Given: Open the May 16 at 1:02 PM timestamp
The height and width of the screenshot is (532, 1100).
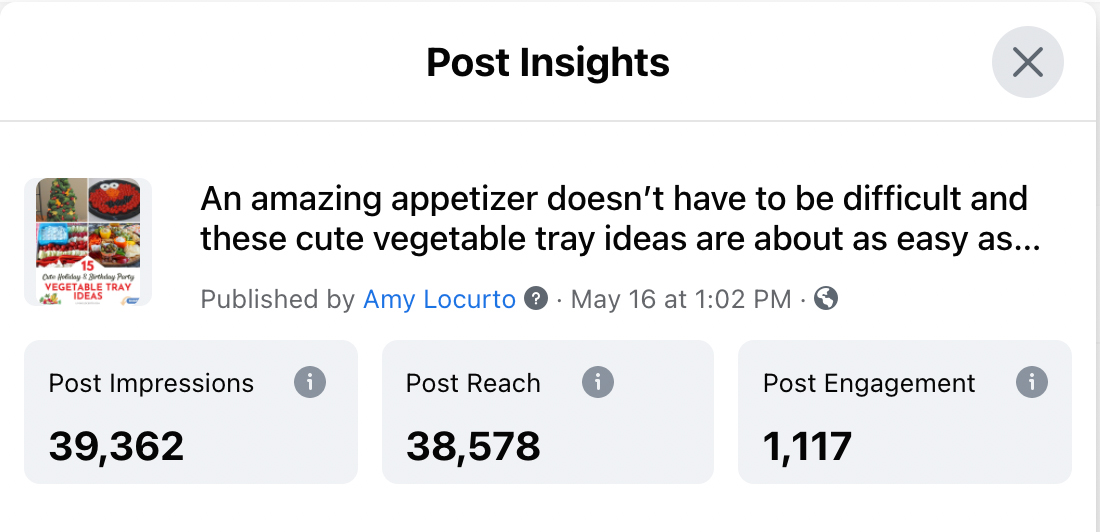Looking at the screenshot, I should (680, 300).
